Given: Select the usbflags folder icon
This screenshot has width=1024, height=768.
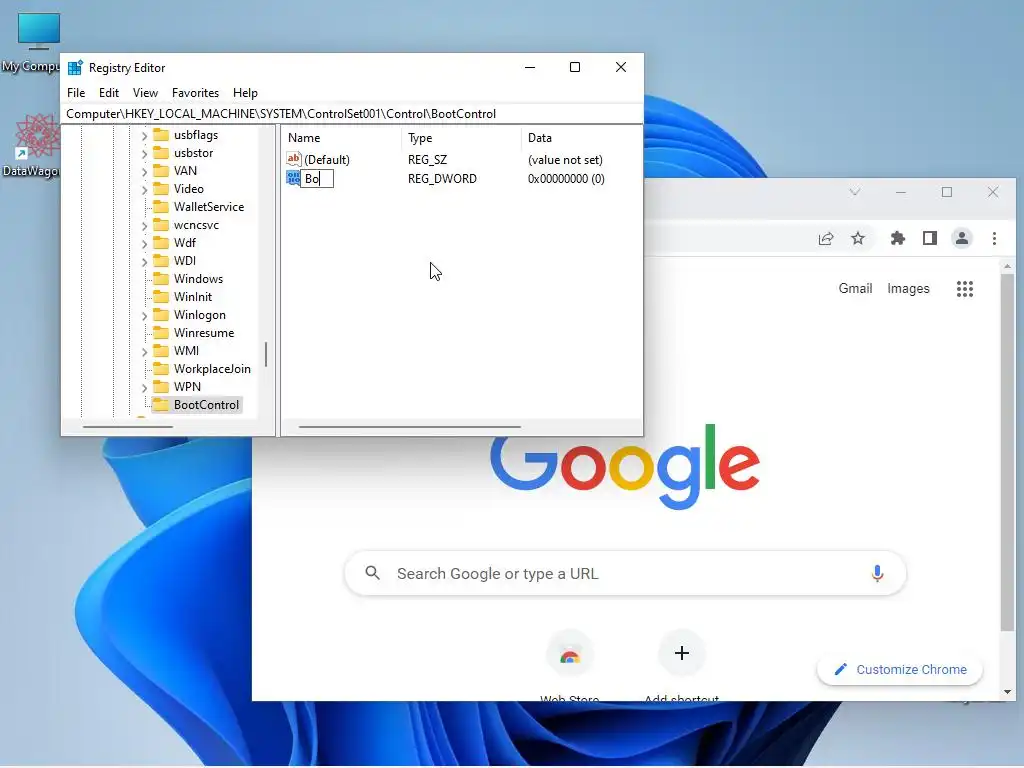Looking at the screenshot, I should point(161,135).
